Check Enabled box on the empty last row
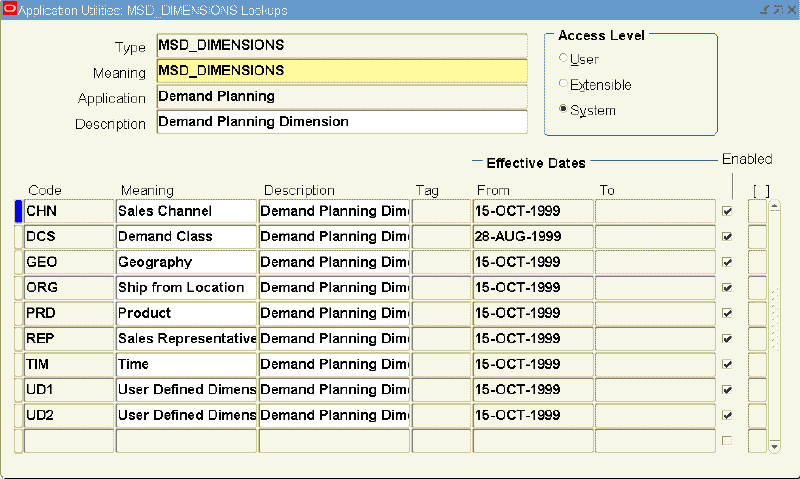 (727, 441)
